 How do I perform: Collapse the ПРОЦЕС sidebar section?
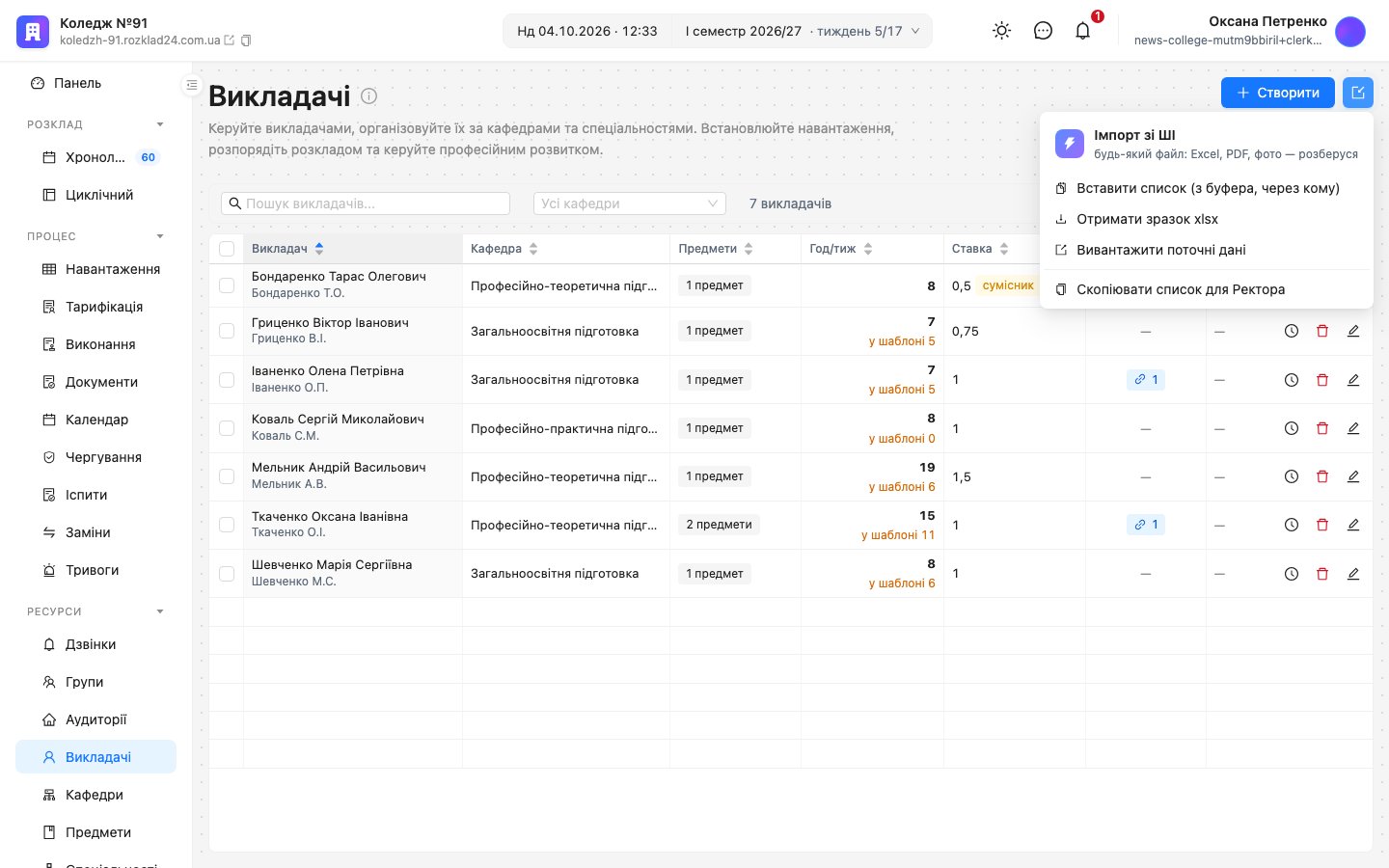pos(160,236)
